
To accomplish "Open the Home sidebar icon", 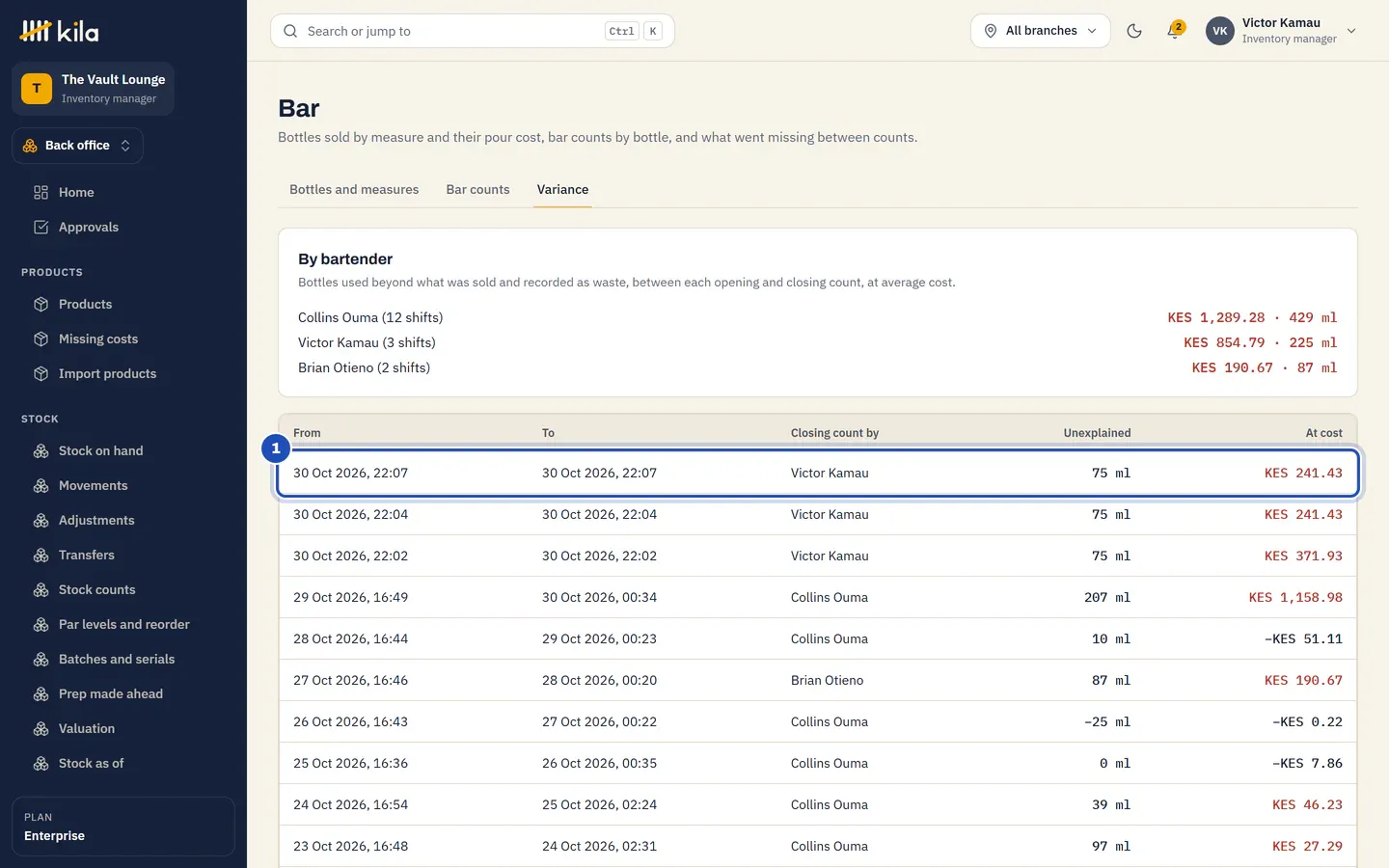I will click(x=41, y=192).
